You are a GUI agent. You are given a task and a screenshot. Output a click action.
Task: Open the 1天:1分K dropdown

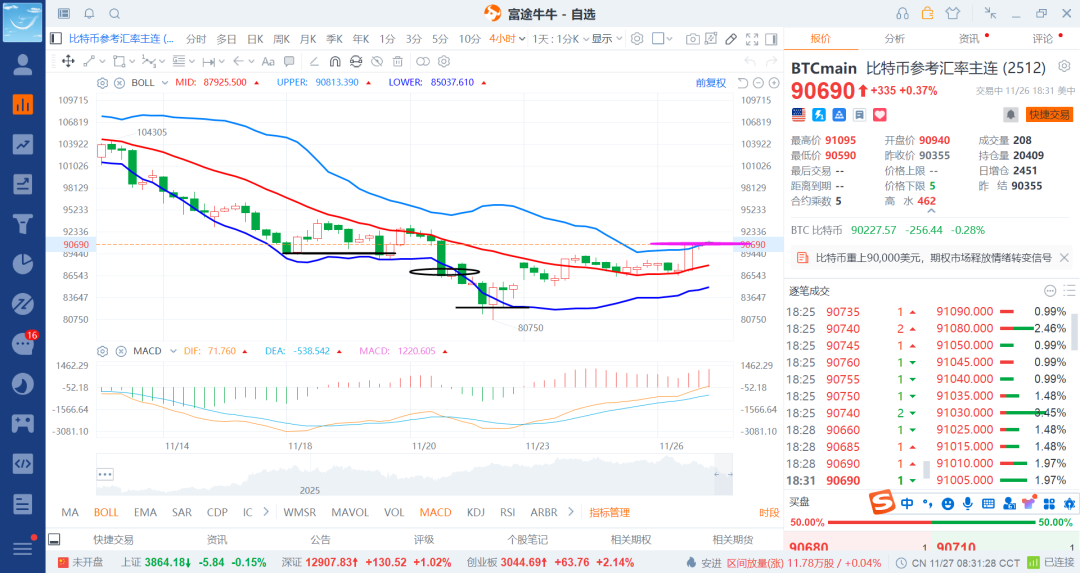click(561, 39)
